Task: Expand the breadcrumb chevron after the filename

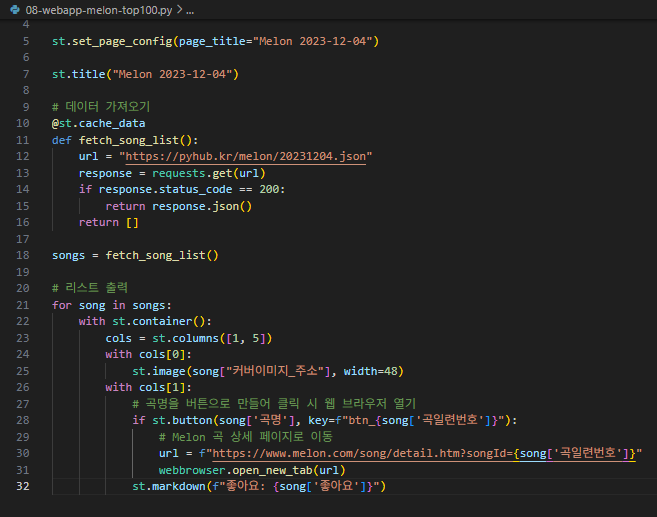Action: pyautogui.click(x=179, y=10)
